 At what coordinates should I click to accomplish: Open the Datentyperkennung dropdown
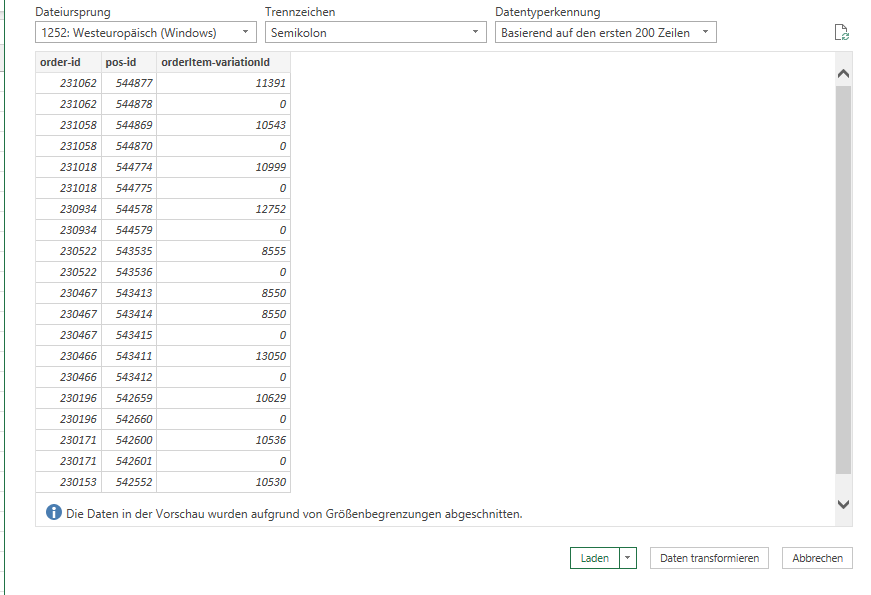click(605, 33)
